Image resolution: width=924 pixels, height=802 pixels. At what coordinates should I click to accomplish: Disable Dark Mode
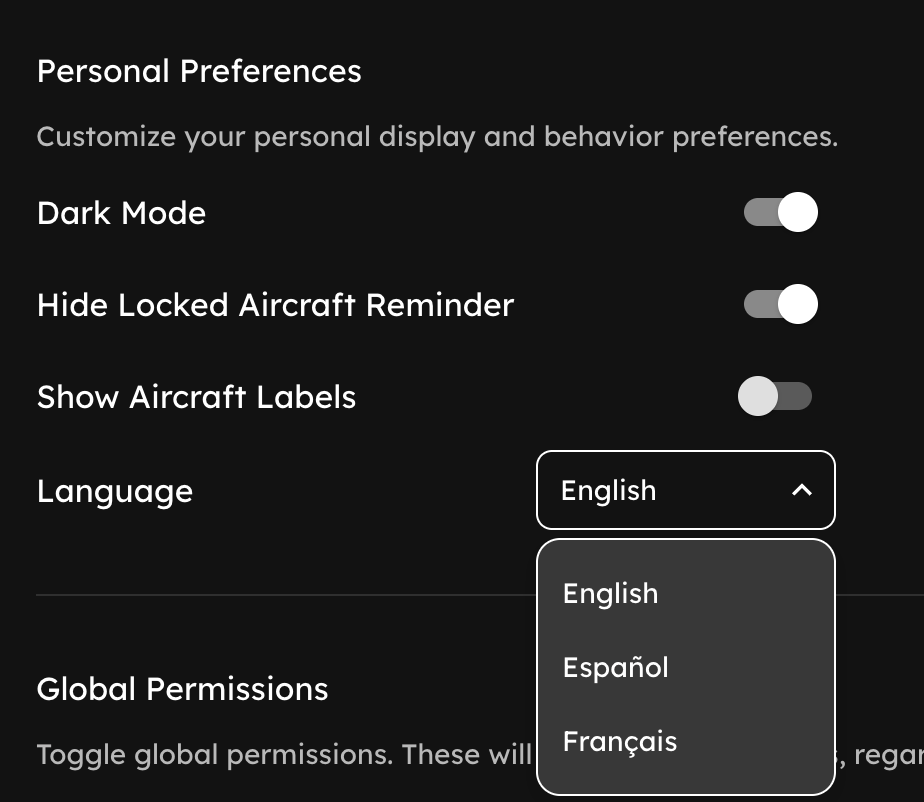click(779, 212)
